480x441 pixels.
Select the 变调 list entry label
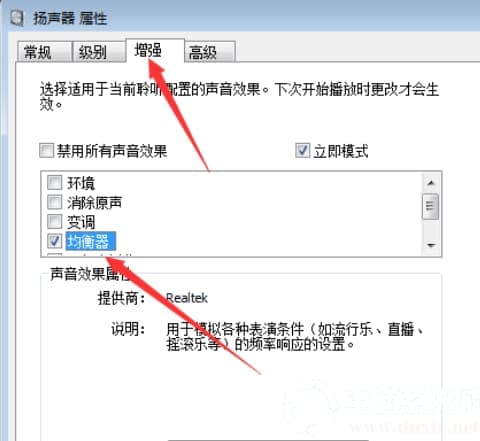(81, 222)
